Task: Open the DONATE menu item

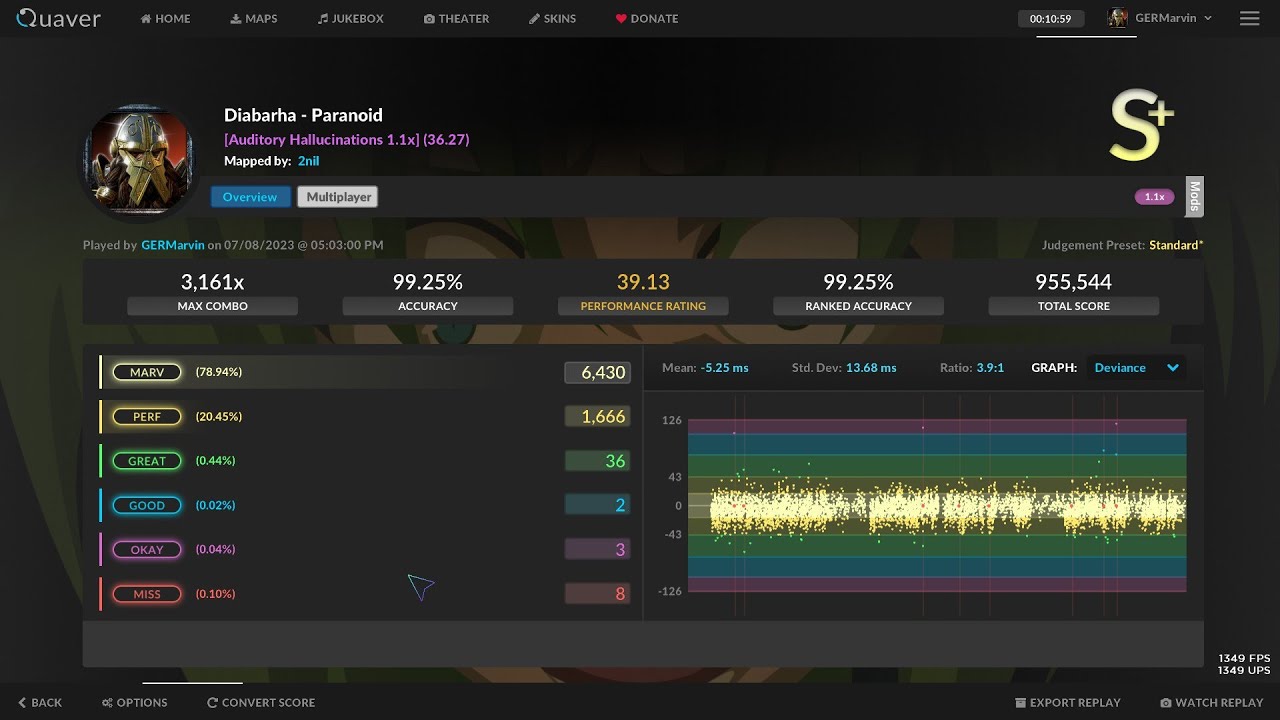Action: (647, 18)
